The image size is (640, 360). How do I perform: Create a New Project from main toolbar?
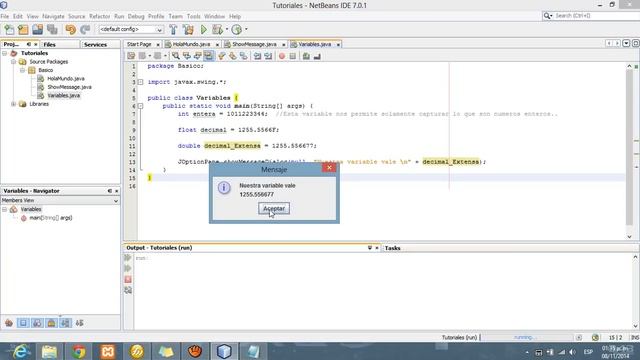(x=23, y=29)
